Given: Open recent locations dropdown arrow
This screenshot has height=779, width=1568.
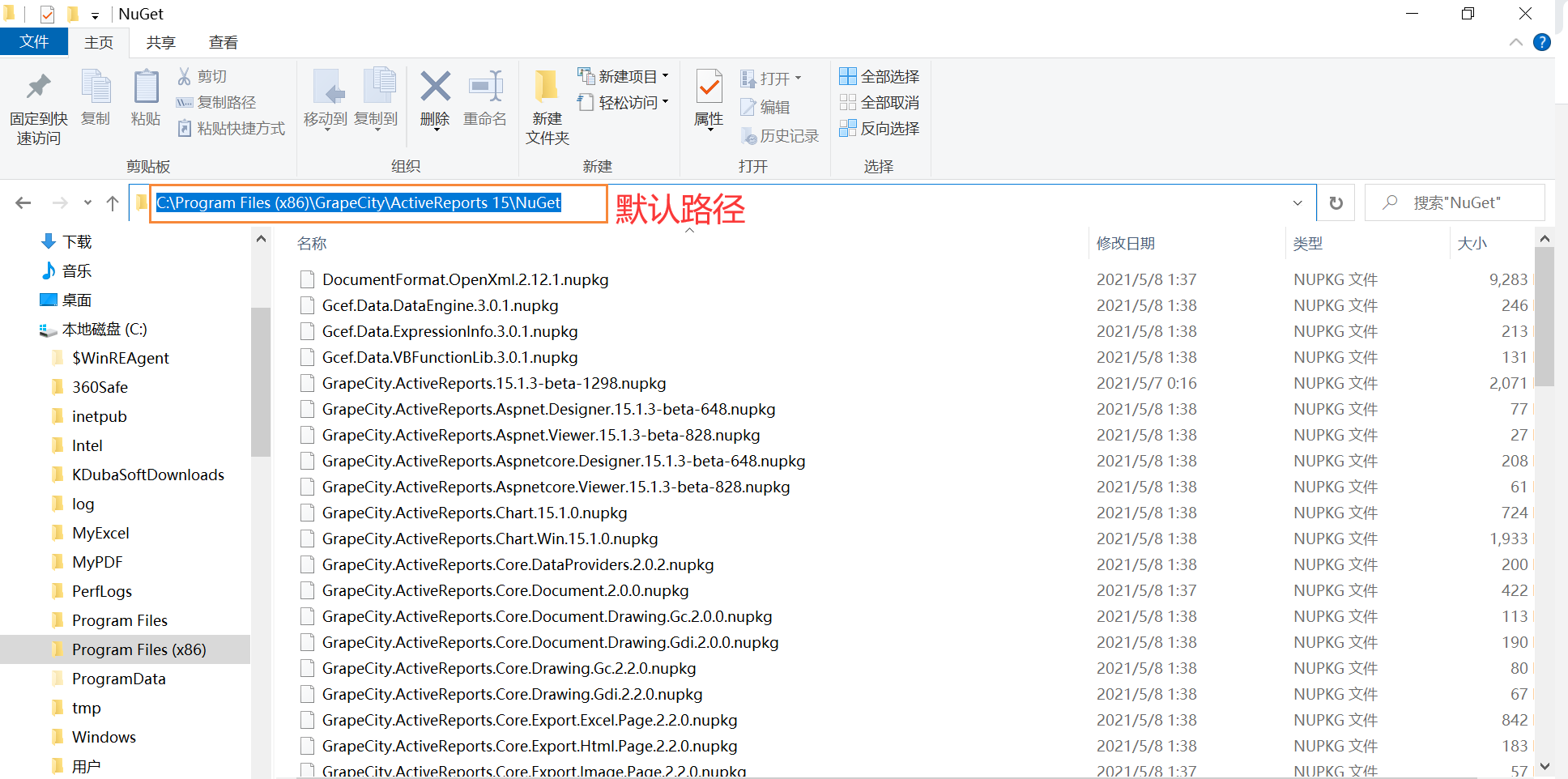Looking at the screenshot, I should click(x=87, y=202).
